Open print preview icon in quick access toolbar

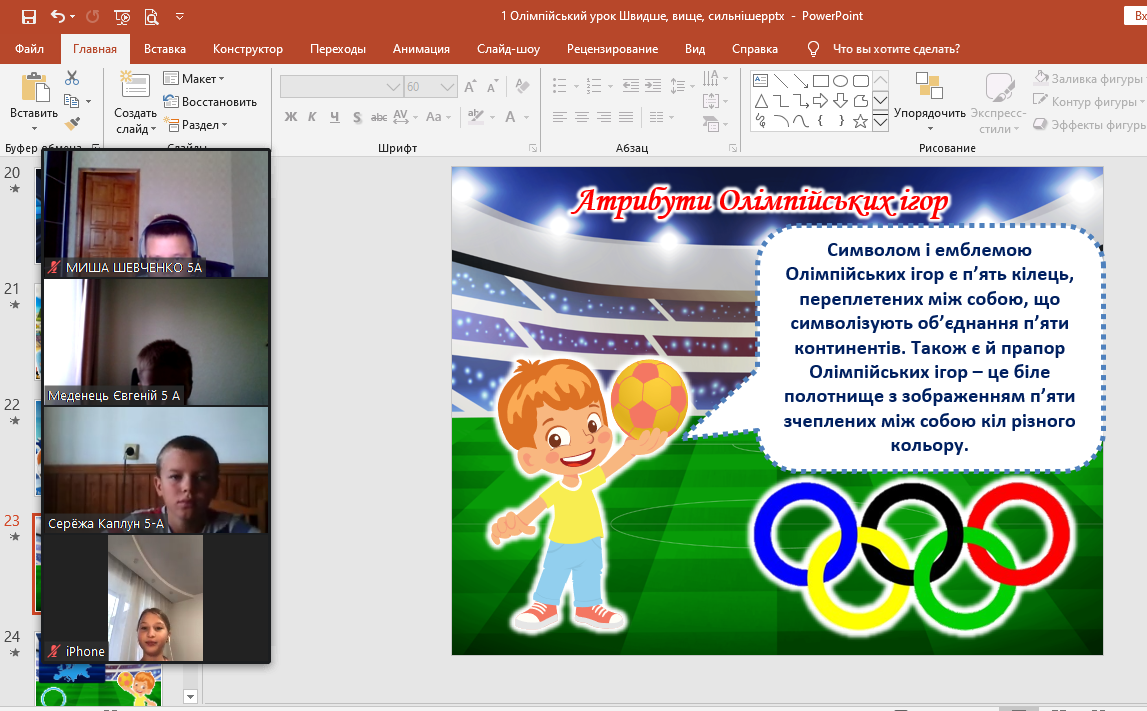point(151,16)
